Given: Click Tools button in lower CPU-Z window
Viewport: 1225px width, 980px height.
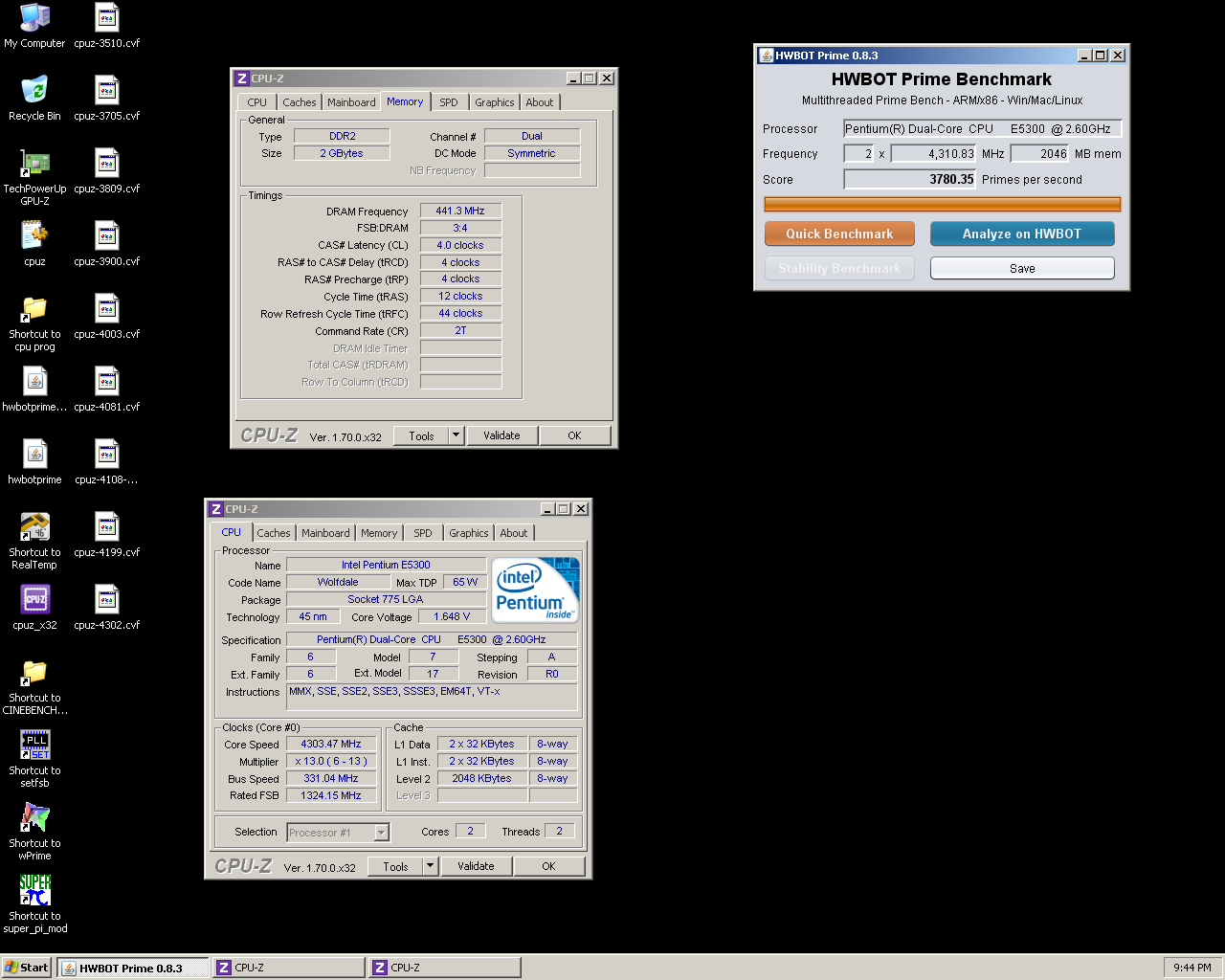Looking at the screenshot, I should coord(395,866).
